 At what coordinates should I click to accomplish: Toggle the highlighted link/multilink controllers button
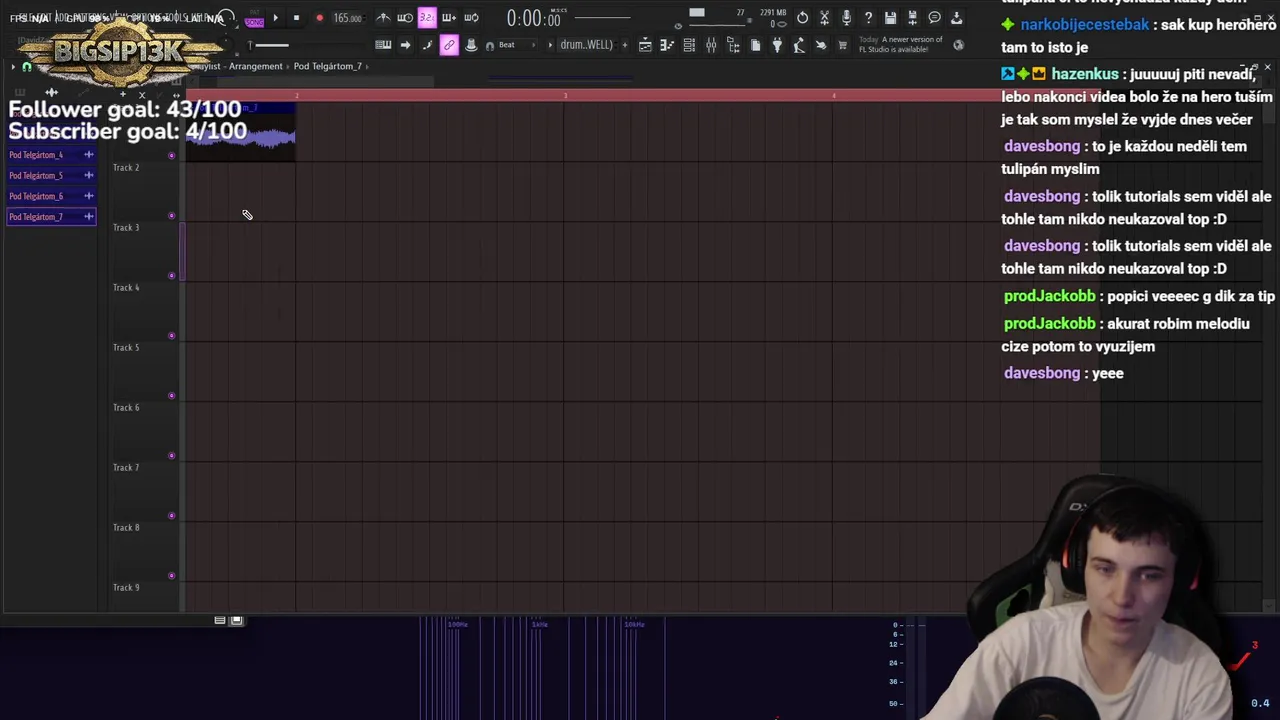[x=449, y=45]
